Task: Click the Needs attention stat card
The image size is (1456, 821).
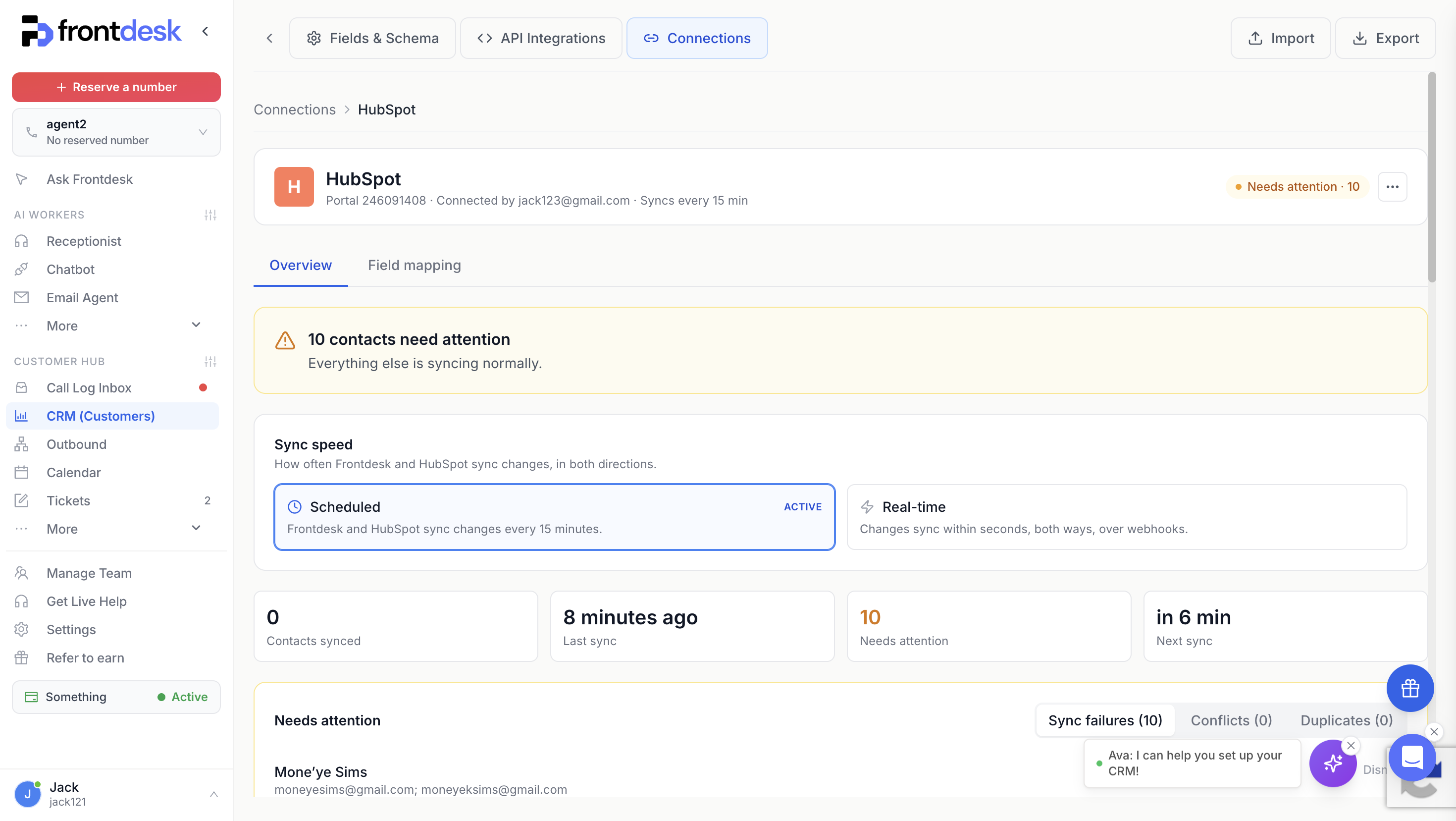Action: pyautogui.click(x=988, y=626)
